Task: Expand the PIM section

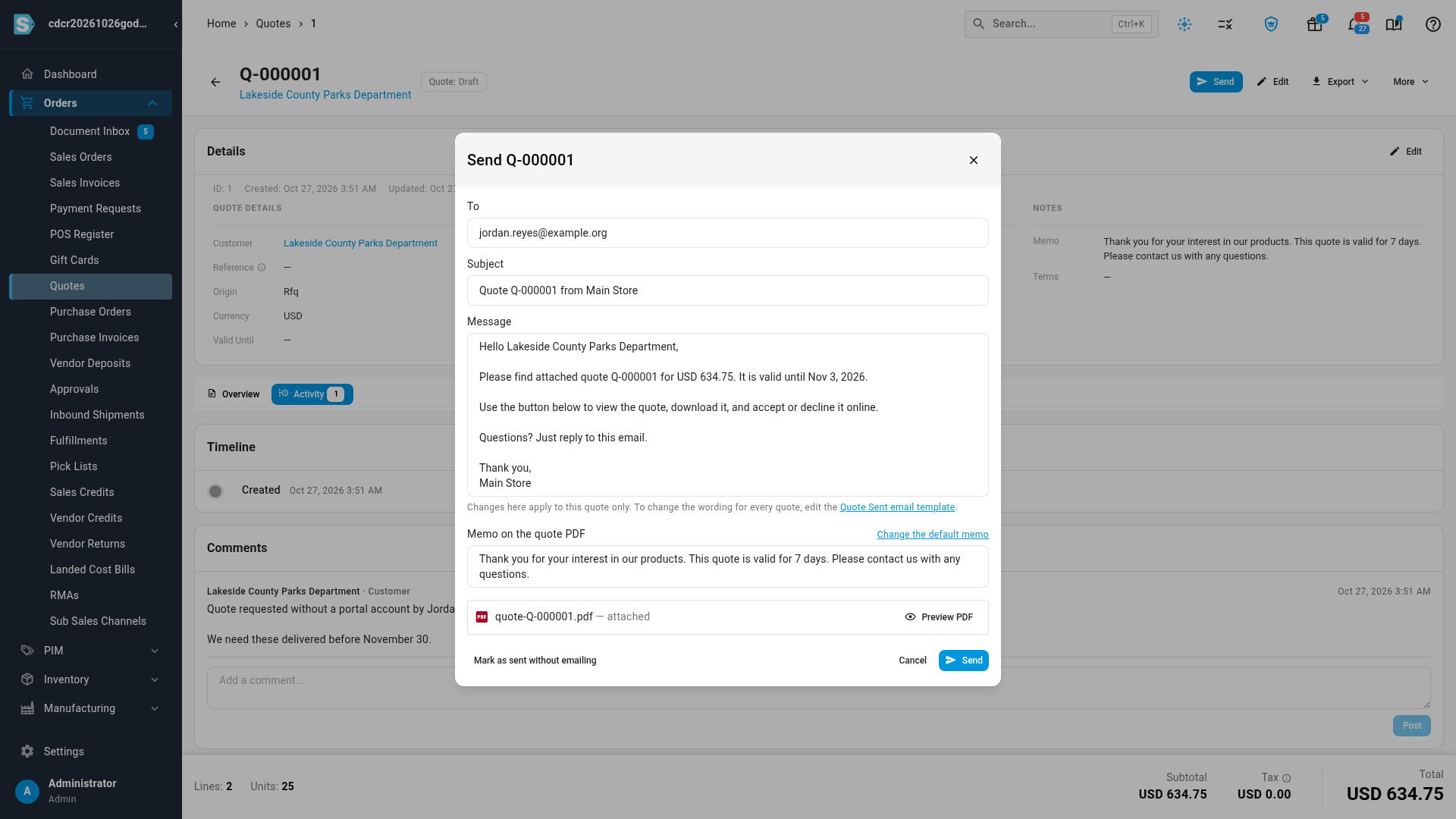Action: 91,651
